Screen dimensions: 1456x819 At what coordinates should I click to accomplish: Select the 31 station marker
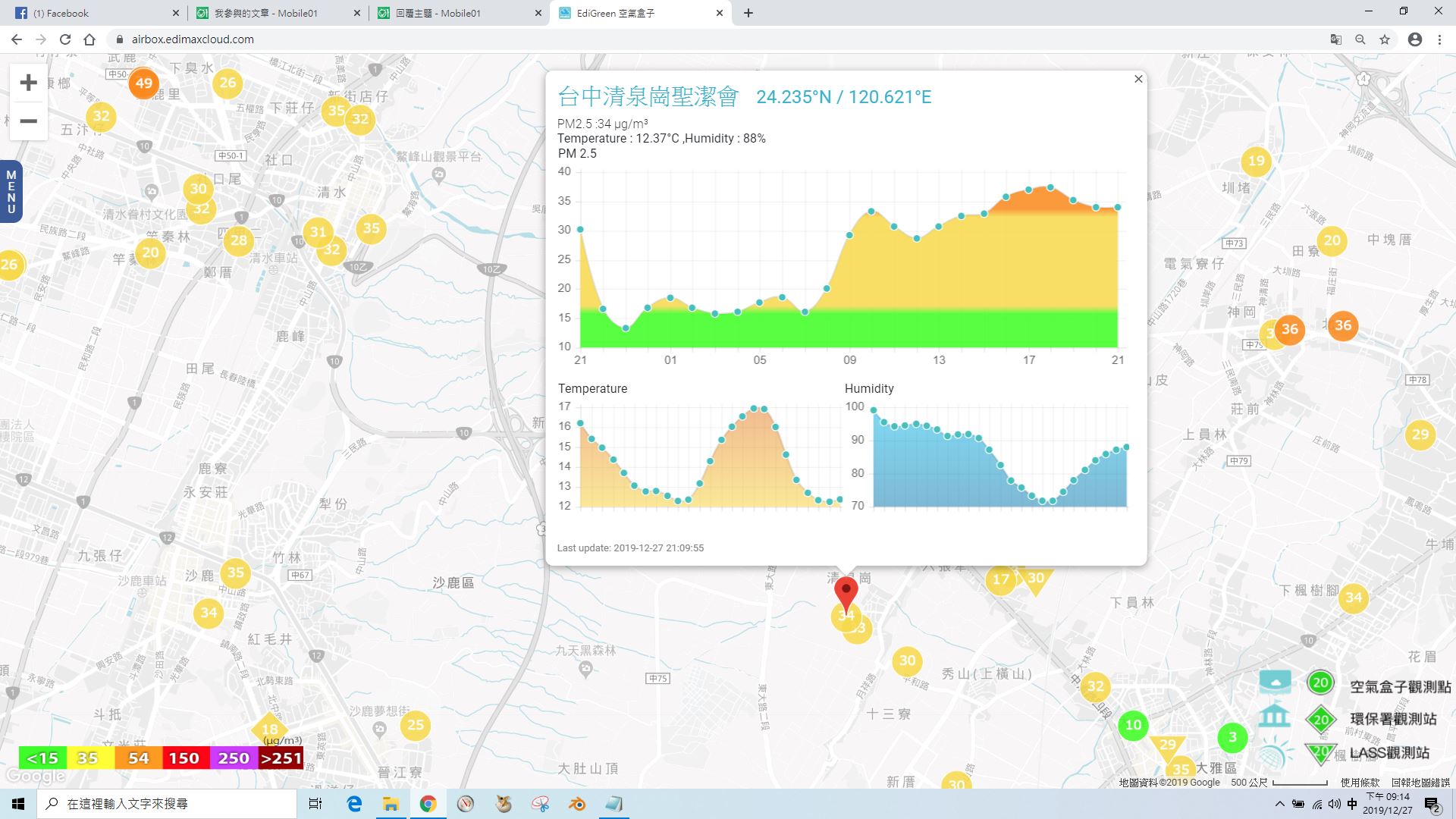[318, 233]
